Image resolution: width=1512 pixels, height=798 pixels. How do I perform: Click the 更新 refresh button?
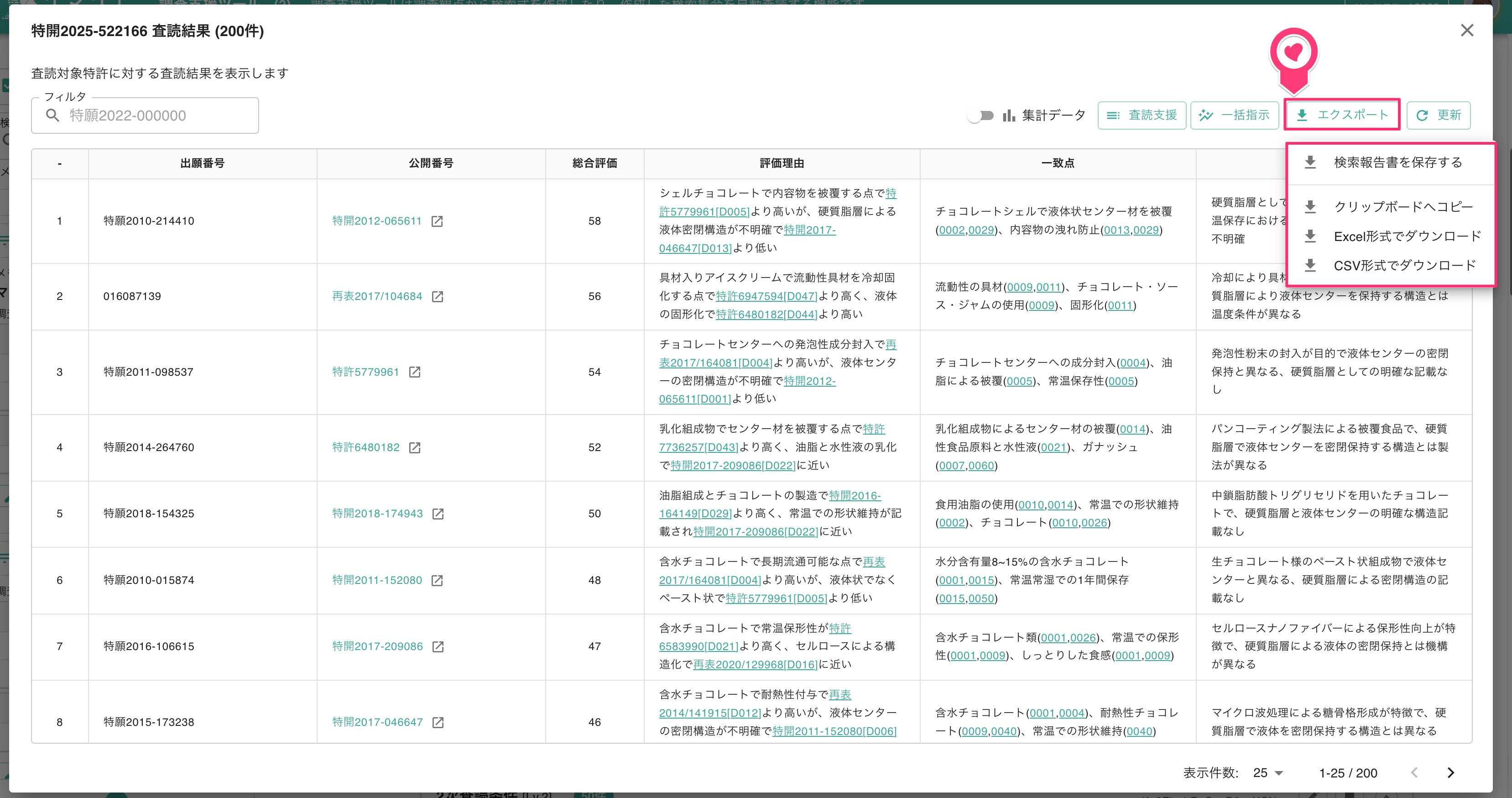coord(1438,115)
